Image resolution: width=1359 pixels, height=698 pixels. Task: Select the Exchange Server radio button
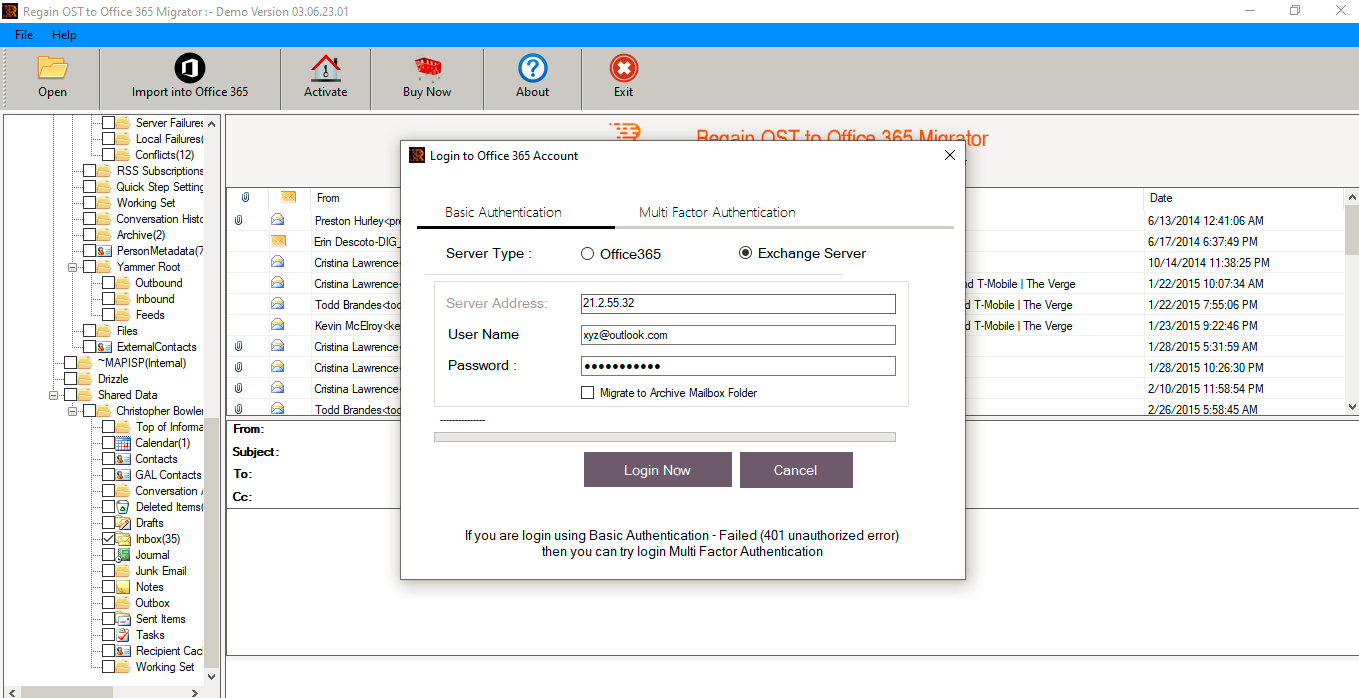(745, 253)
